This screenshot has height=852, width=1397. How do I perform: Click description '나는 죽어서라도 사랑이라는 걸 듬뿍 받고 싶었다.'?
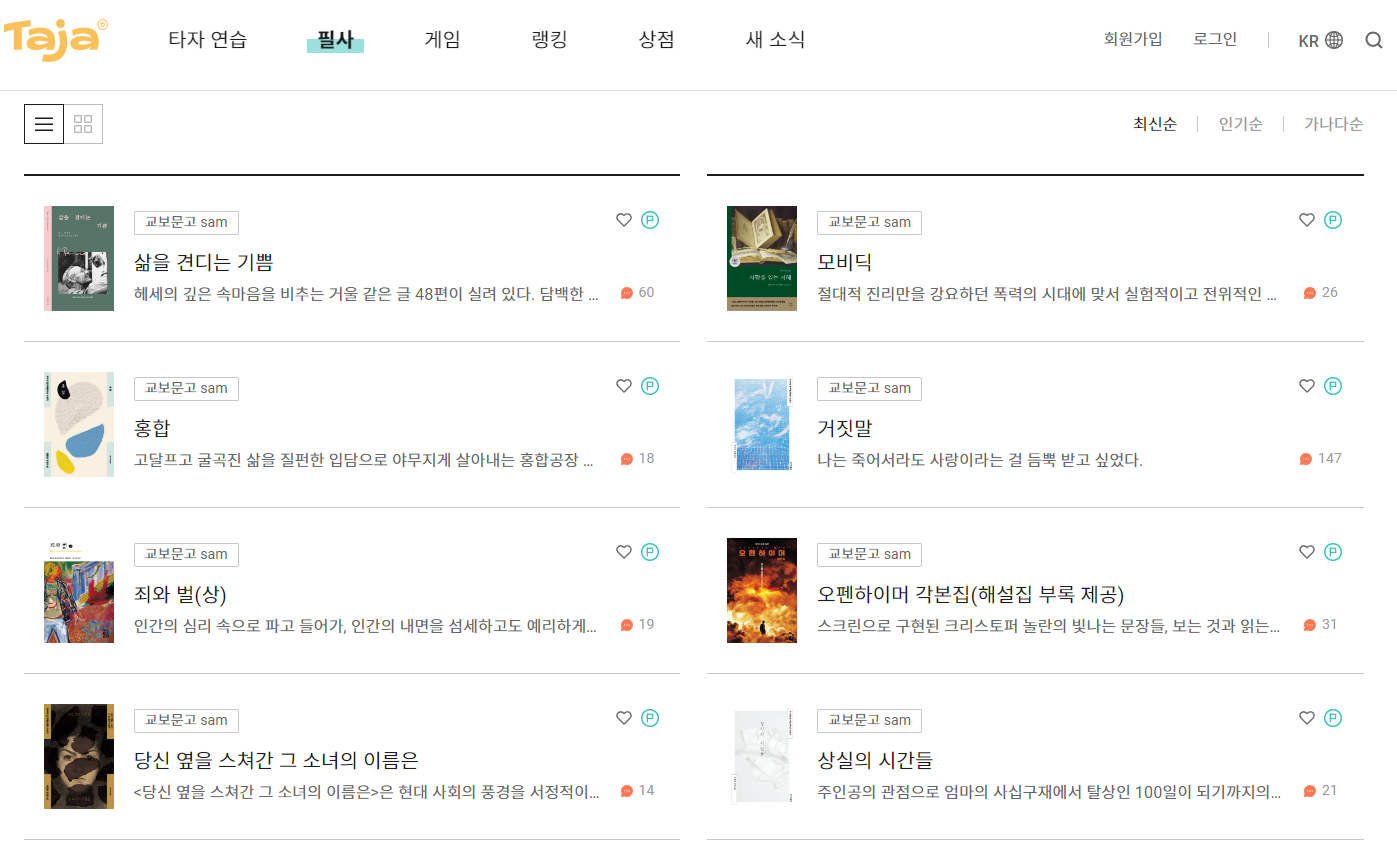[980, 460]
